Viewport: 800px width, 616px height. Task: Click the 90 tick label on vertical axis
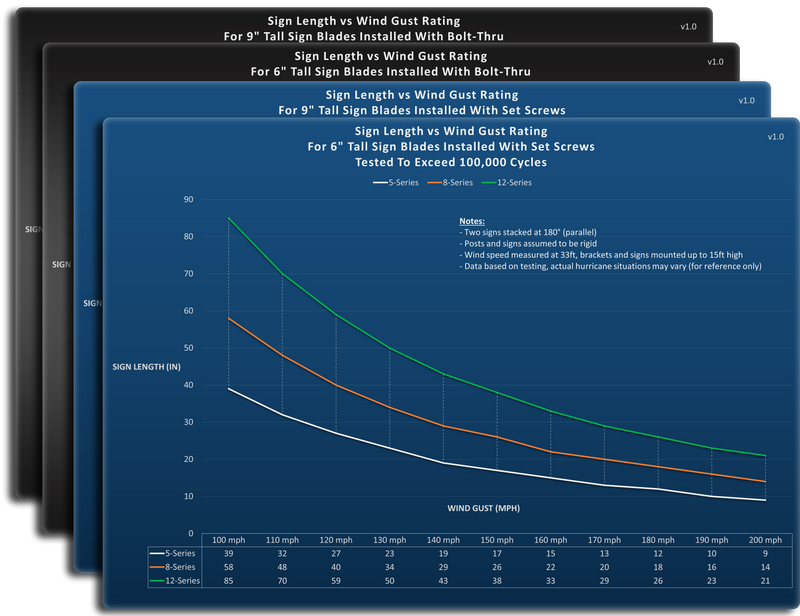coord(189,200)
